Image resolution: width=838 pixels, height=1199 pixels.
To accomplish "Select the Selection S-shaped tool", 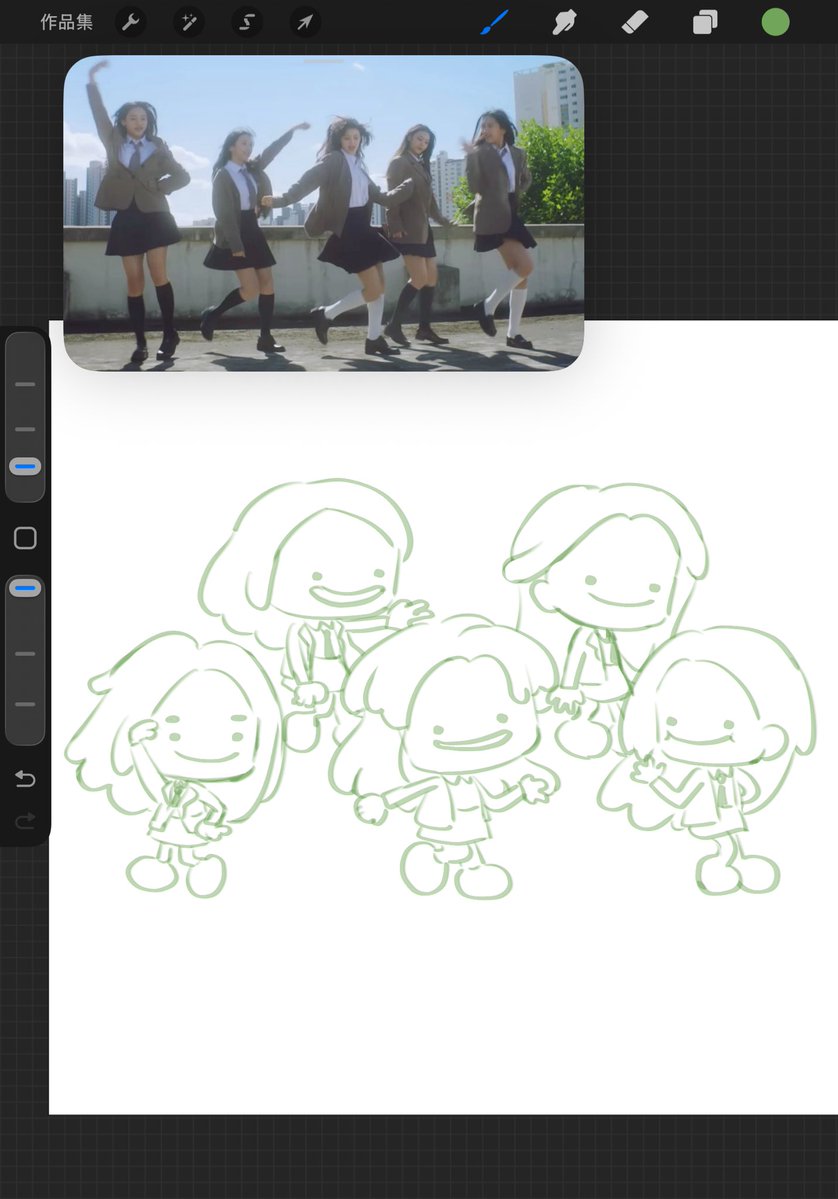I will point(247,22).
